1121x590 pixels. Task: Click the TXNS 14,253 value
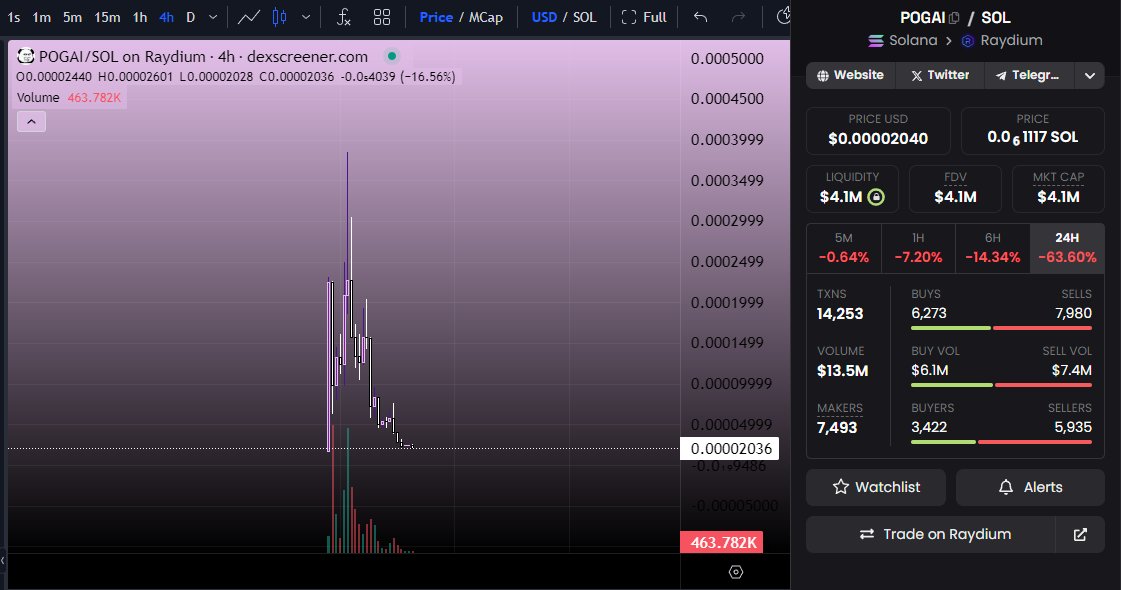840,313
